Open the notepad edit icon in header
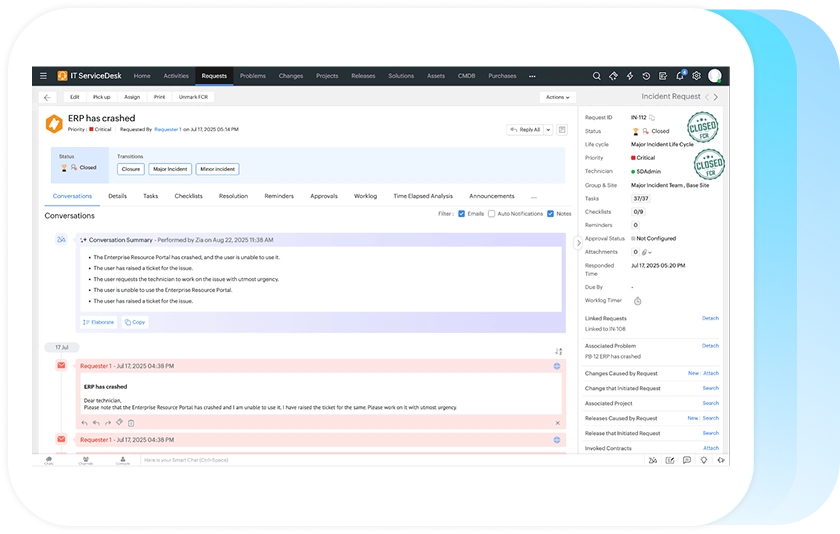Viewport: 840px width, 534px height. click(x=663, y=76)
